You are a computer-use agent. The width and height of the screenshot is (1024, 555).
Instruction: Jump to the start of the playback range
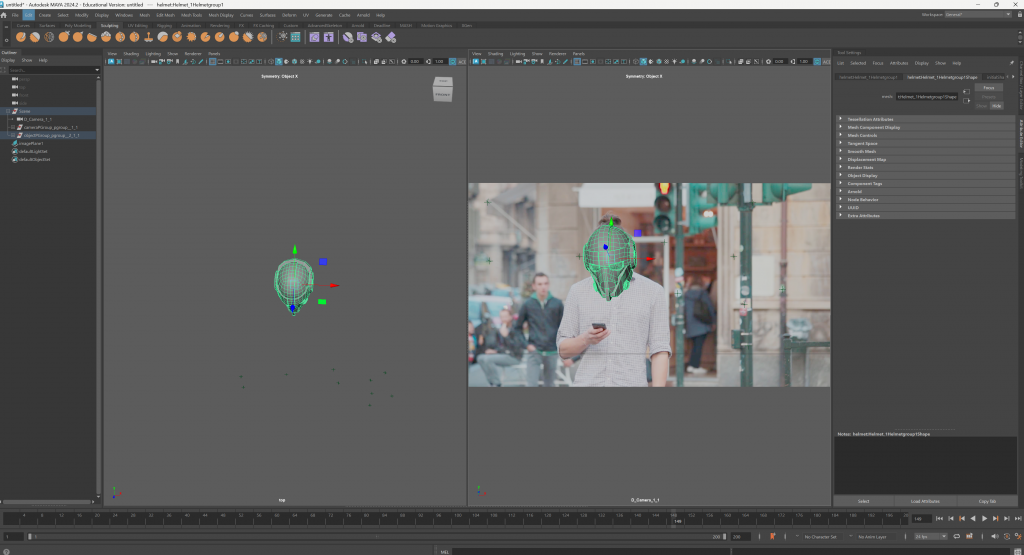point(939,518)
